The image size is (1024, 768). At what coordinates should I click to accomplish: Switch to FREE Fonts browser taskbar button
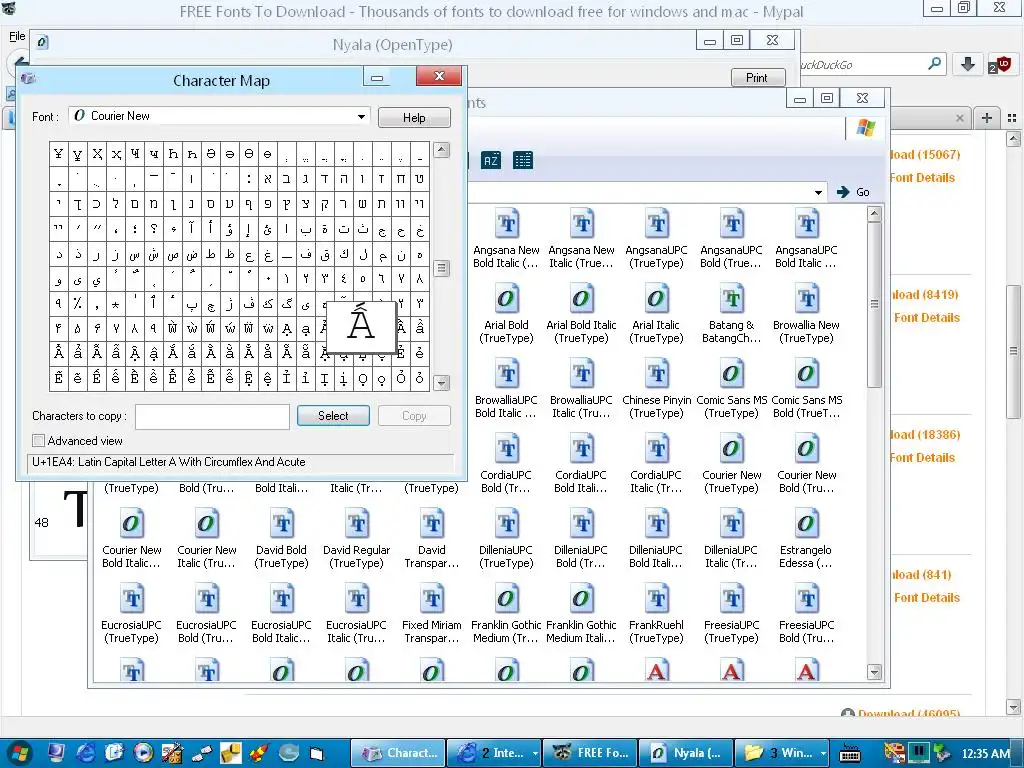590,753
